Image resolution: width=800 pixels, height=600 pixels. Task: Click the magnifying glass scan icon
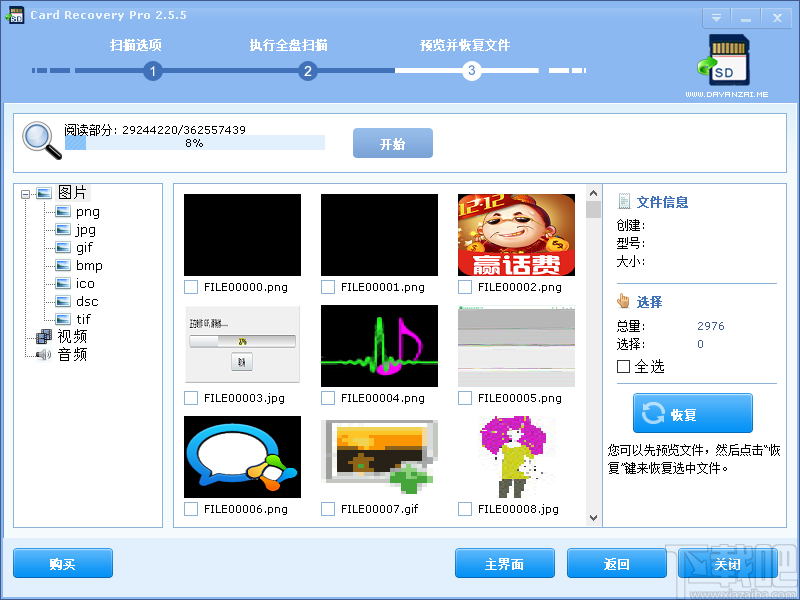pyautogui.click(x=42, y=140)
